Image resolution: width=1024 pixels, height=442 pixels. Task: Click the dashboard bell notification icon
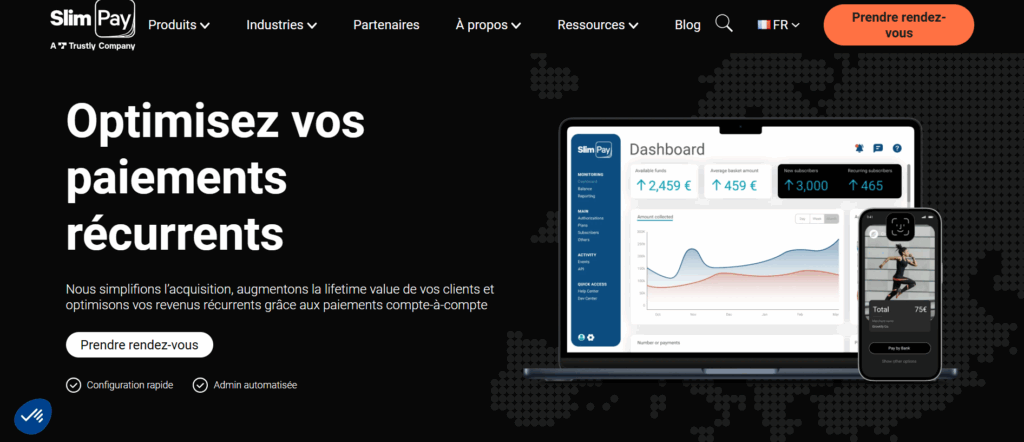(x=859, y=148)
